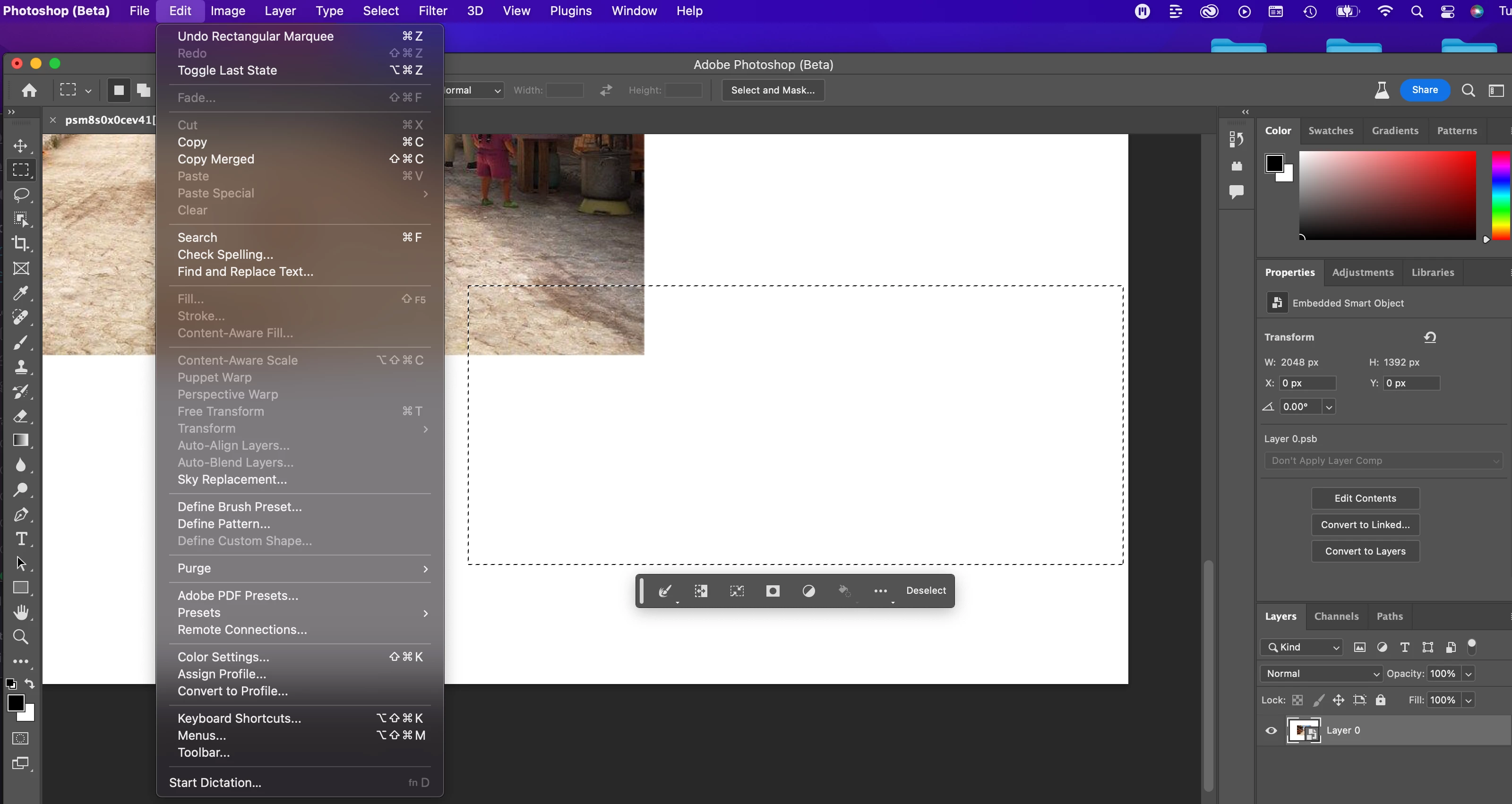Open the layer blend mode Normal dropdown
The width and height of the screenshot is (1512, 804).
[x=1321, y=674]
